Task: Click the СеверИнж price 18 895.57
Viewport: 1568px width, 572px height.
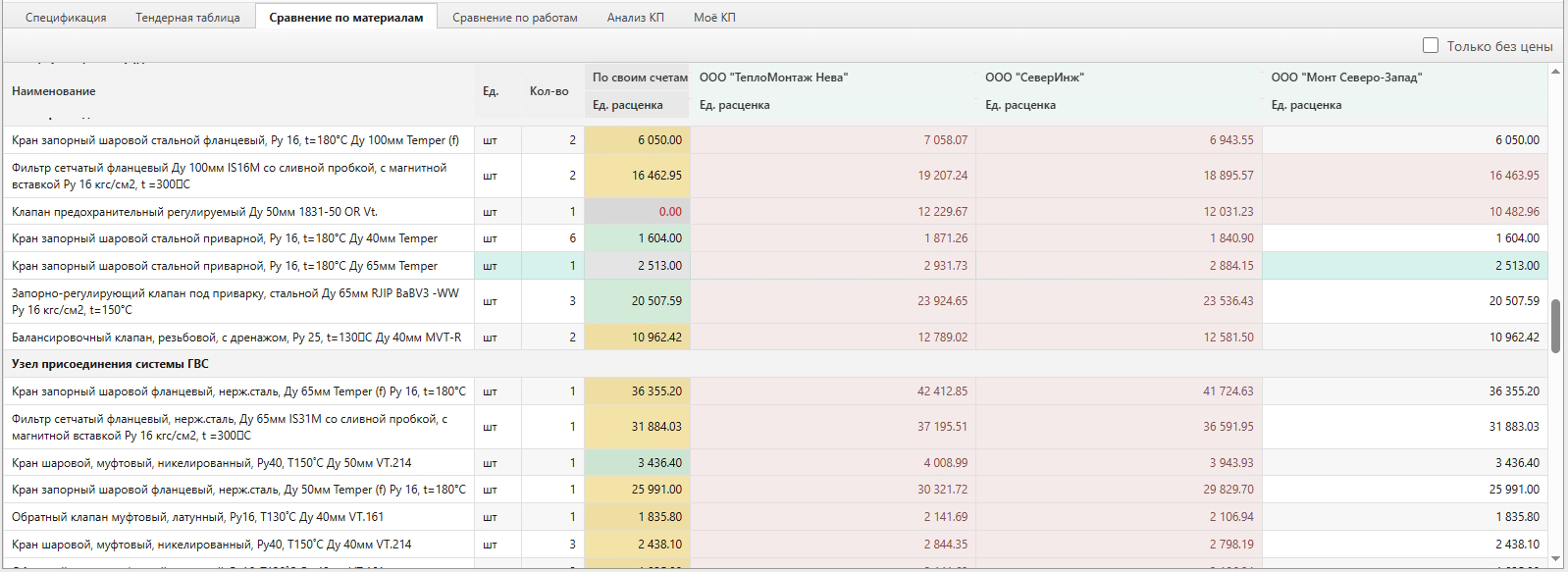Action: (1120, 176)
